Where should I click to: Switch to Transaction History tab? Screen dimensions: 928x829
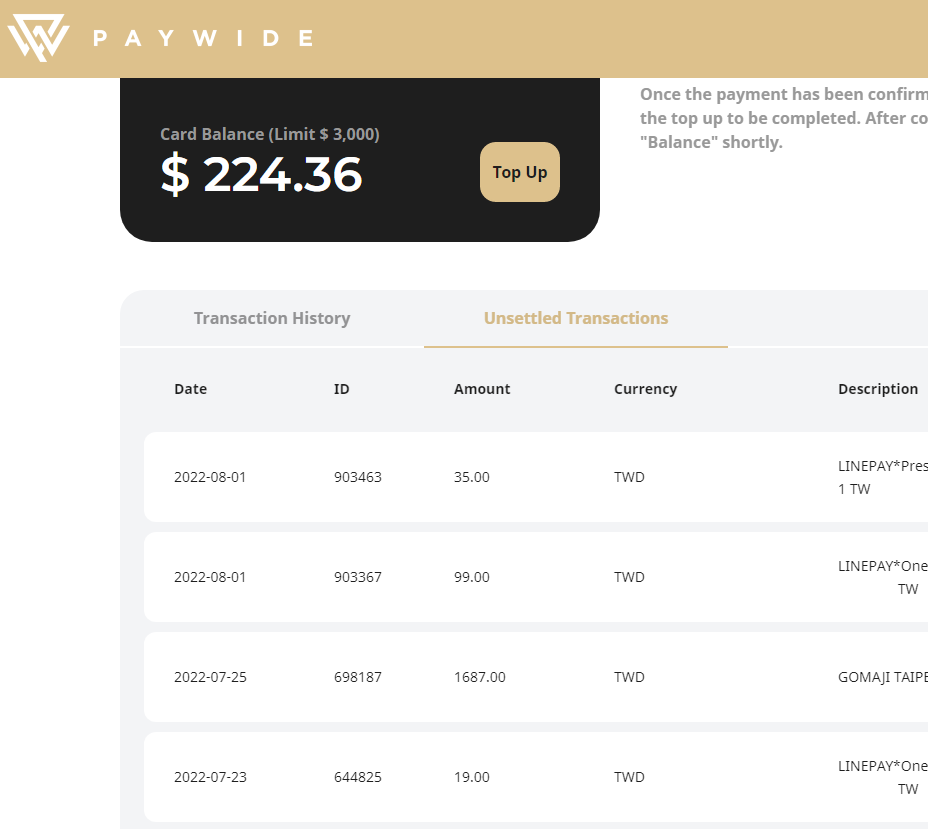272,318
